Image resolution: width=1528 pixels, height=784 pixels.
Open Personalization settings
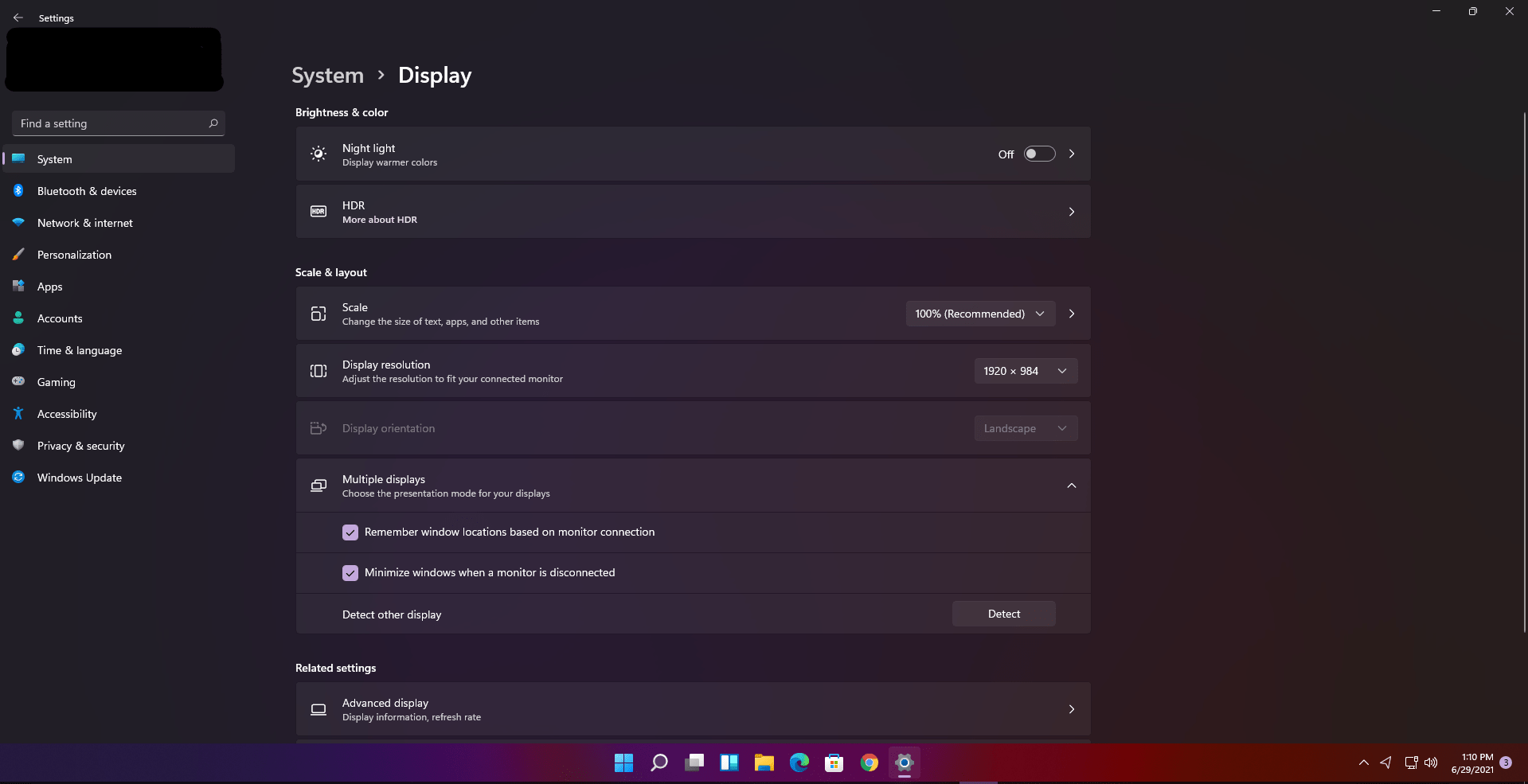(74, 255)
